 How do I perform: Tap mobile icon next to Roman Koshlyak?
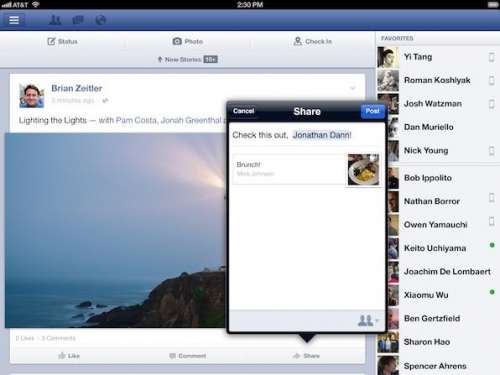(x=492, y=80)
